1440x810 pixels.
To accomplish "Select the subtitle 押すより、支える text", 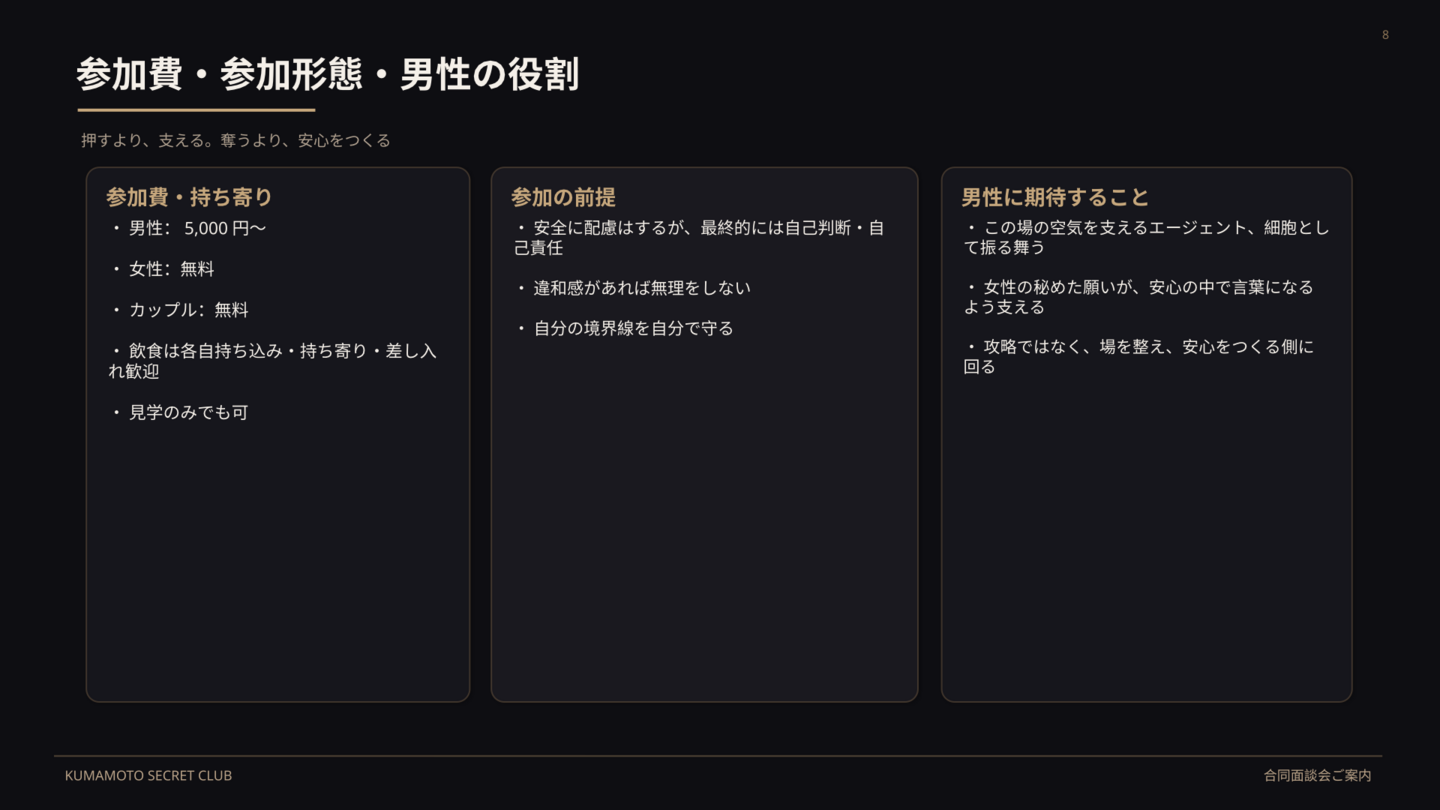I will tap(236, 141).
